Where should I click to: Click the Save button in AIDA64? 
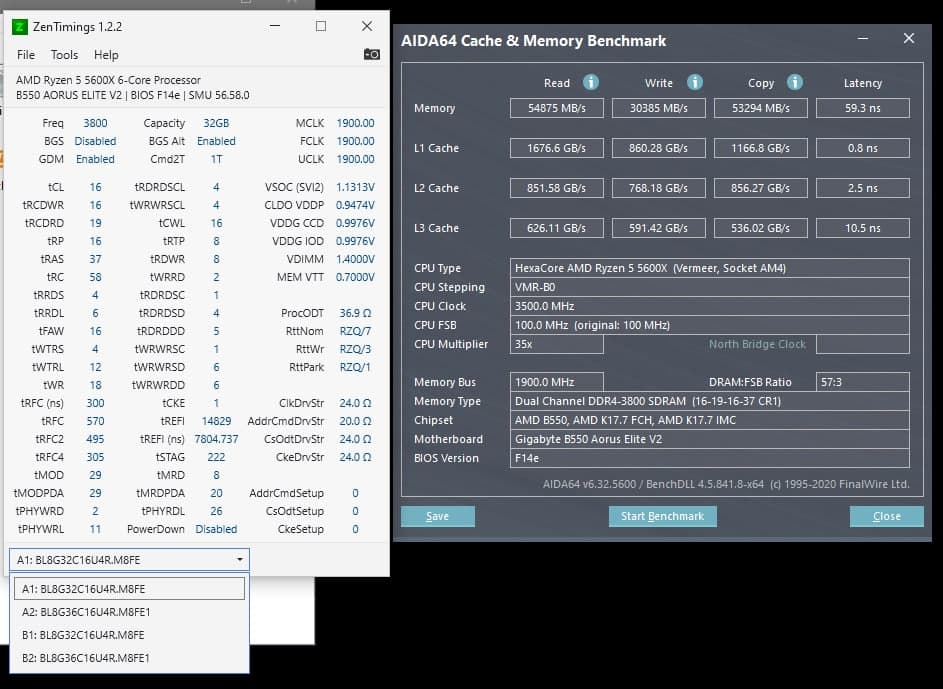click(438, 516)
